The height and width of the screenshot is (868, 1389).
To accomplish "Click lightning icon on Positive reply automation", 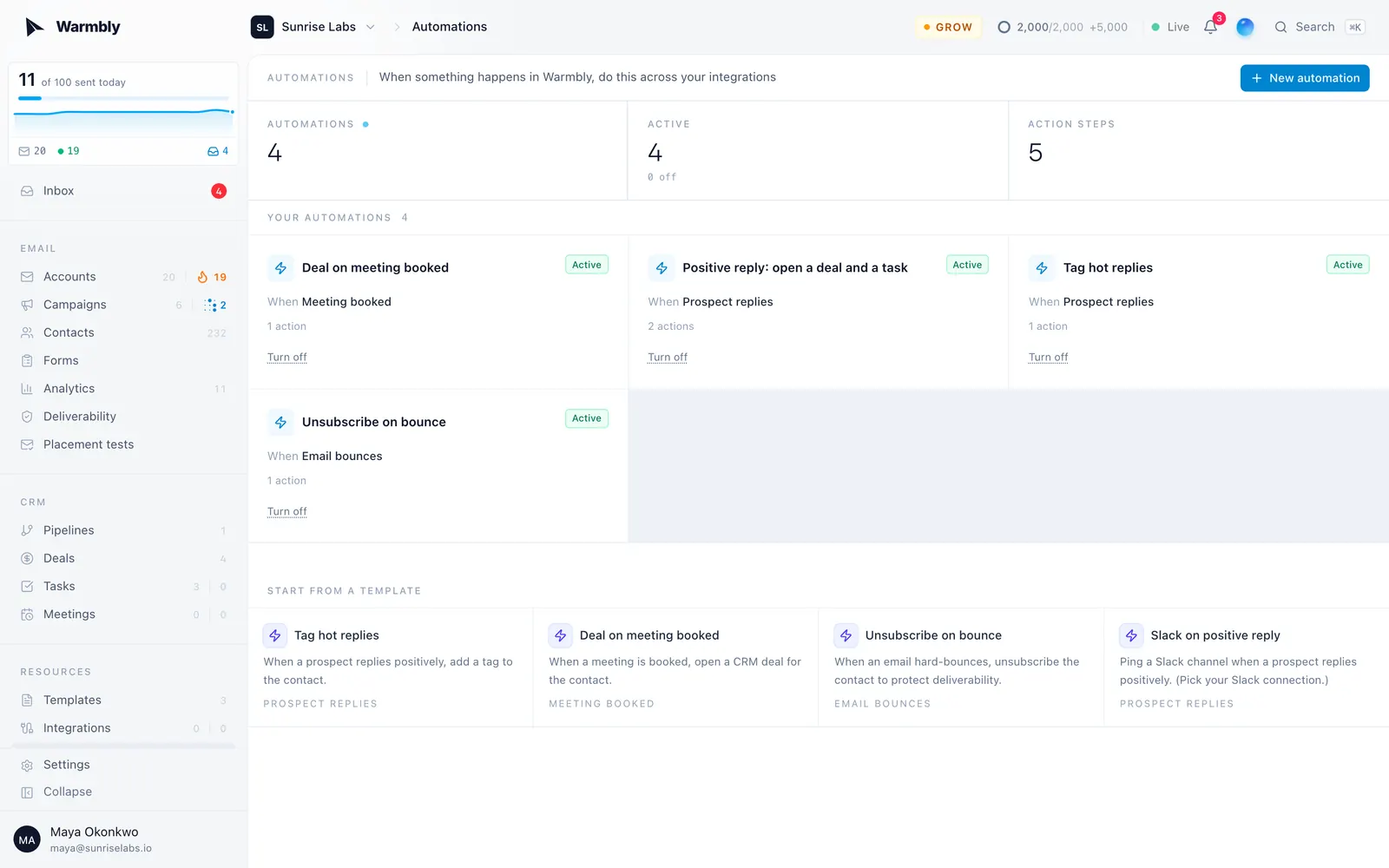I will point(662,268).
